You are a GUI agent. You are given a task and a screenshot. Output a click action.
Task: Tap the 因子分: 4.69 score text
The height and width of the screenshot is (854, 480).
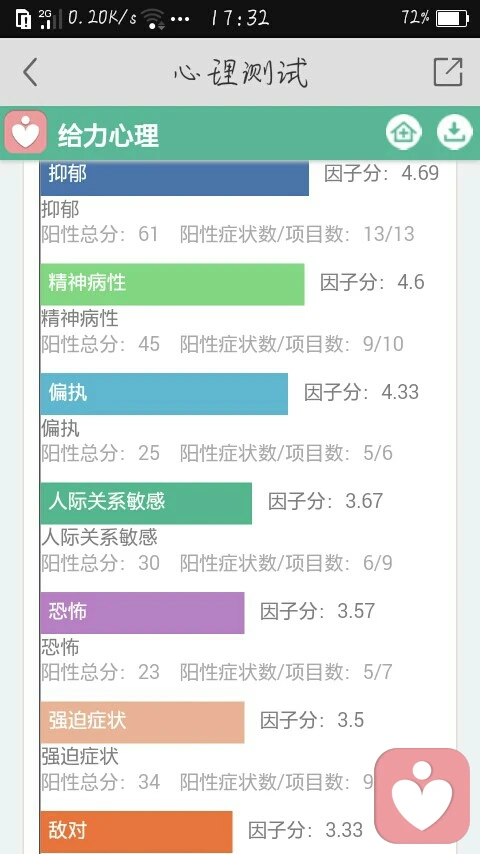[381, 173]
